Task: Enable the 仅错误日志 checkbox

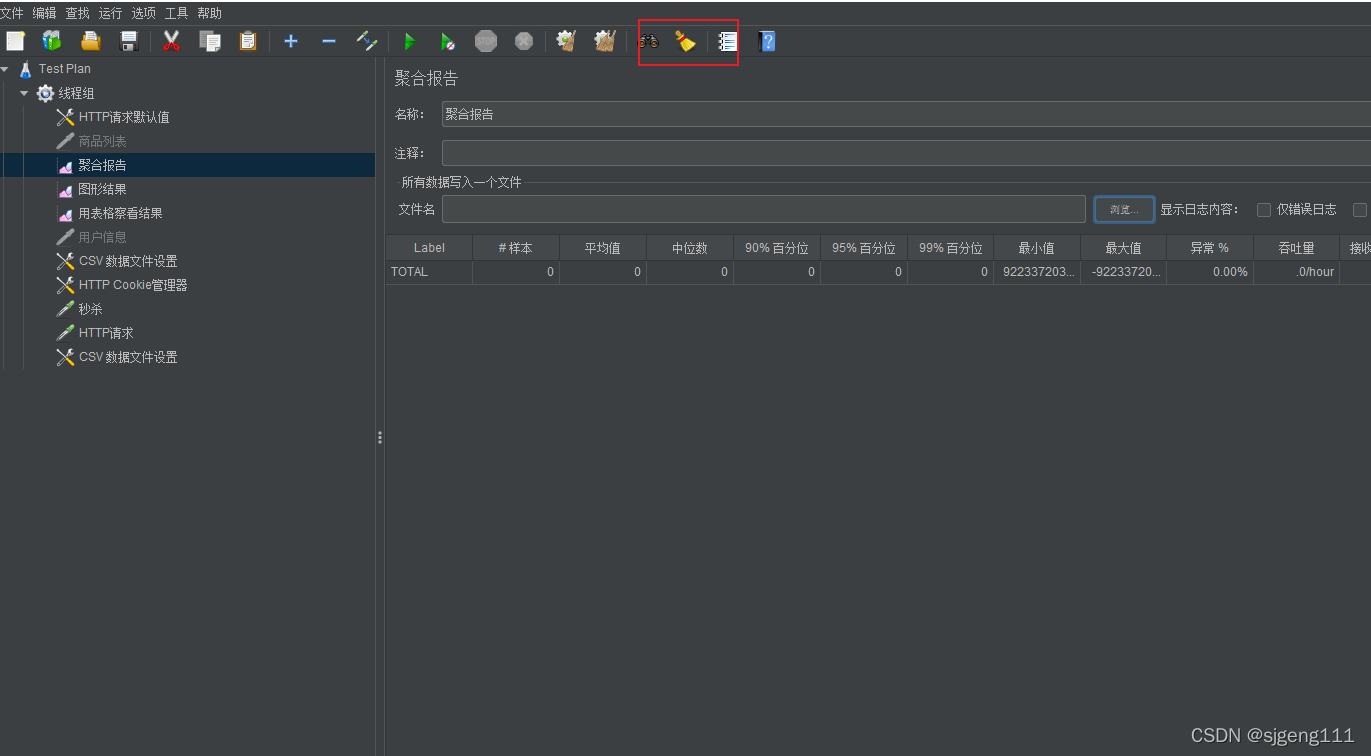Action: pyautogui.click(x=1264, y=210)
